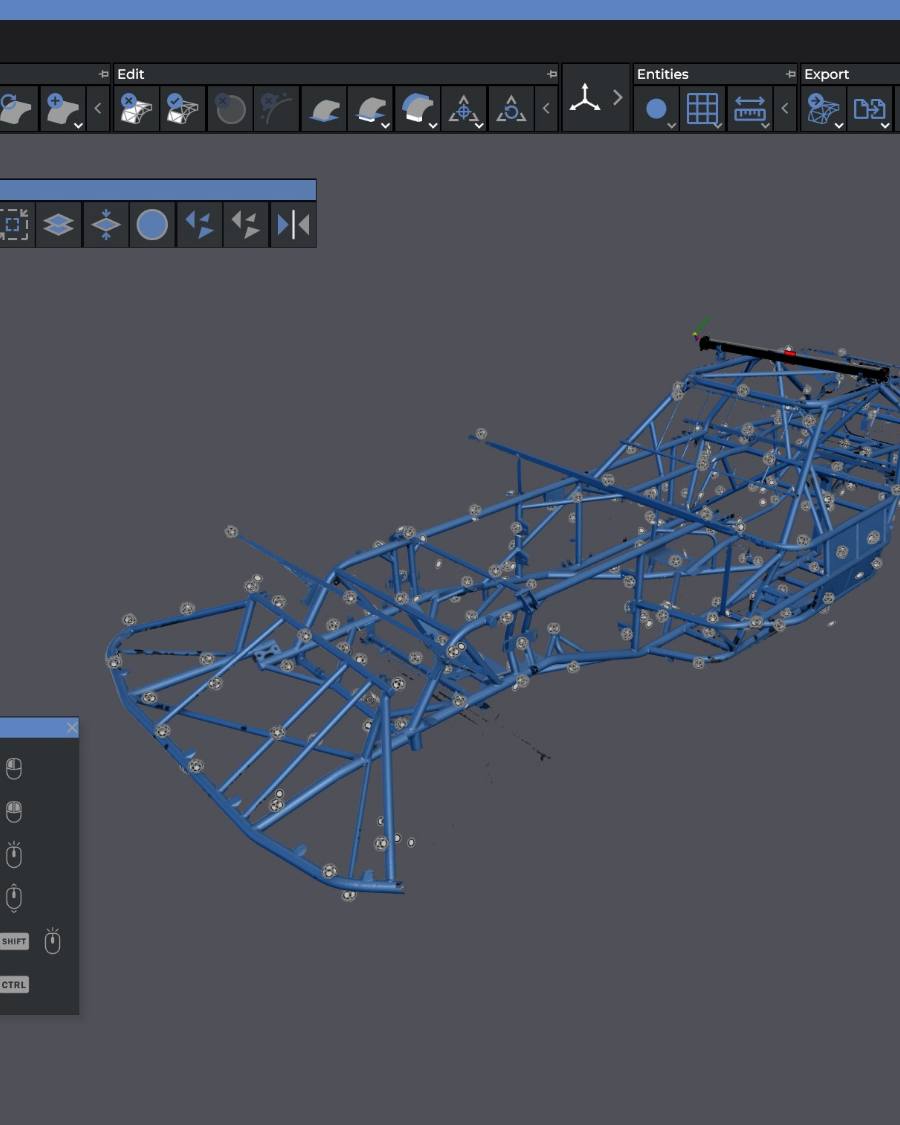Collapse the Entities toolbar group chevron

pyautogui.click(x=785, y=108)
